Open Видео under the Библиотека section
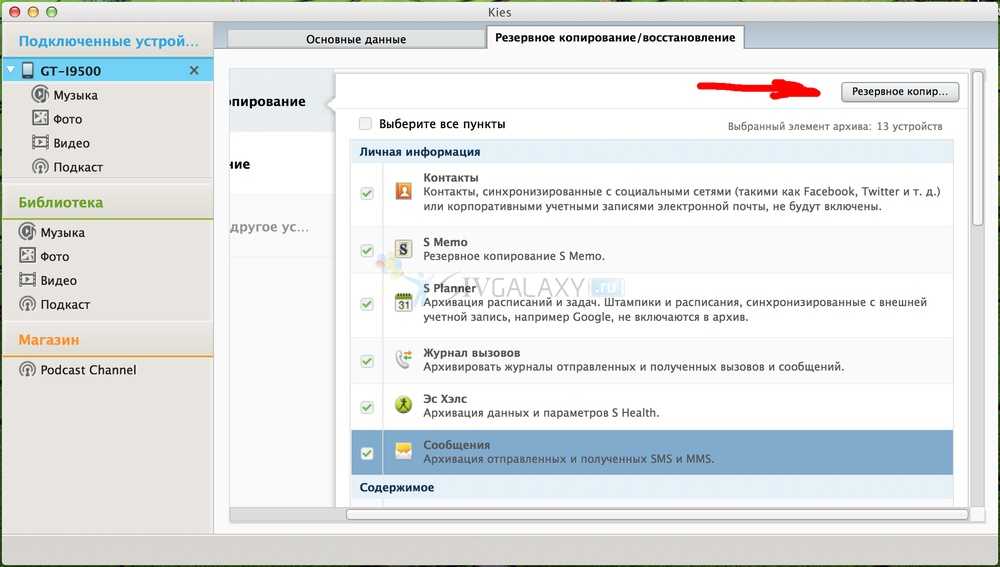Image resolution: width=1000 pixels, height=567 pixels. [58, 281]
